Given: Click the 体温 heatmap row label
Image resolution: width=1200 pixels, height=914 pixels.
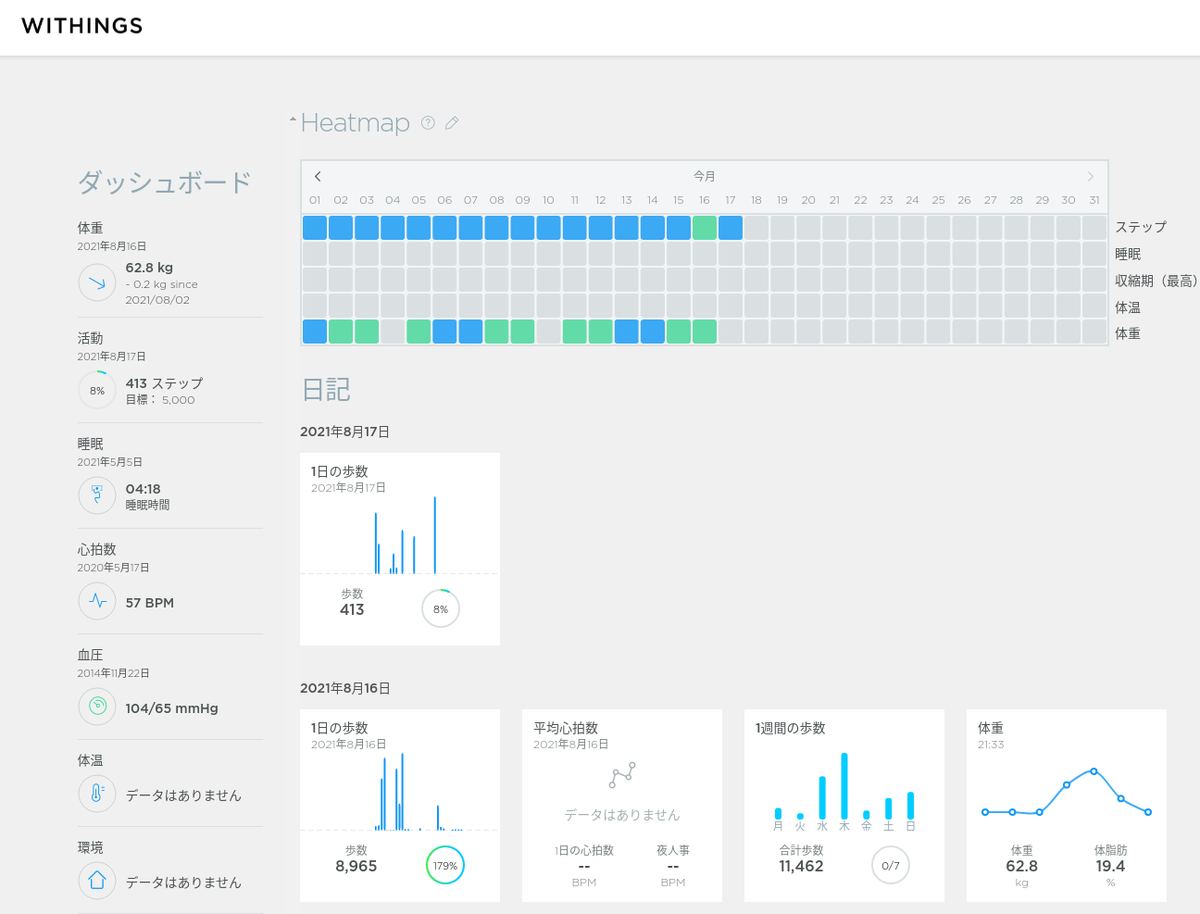Looking at the screenshot, I should 1128,307.
